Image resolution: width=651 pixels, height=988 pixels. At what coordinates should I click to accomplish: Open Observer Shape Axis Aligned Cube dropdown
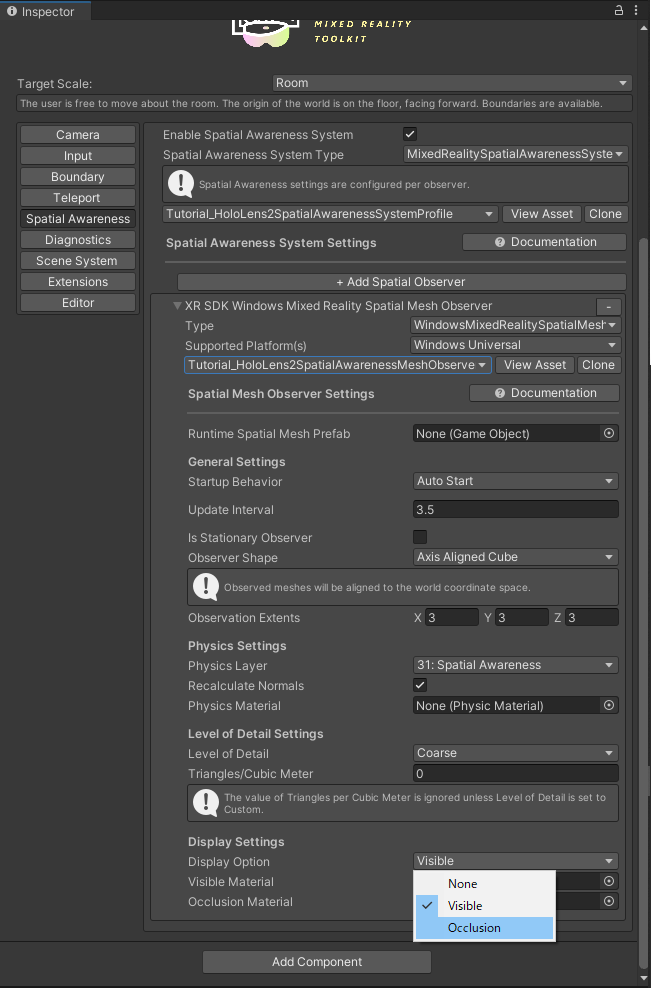click(x=516, y=557)
